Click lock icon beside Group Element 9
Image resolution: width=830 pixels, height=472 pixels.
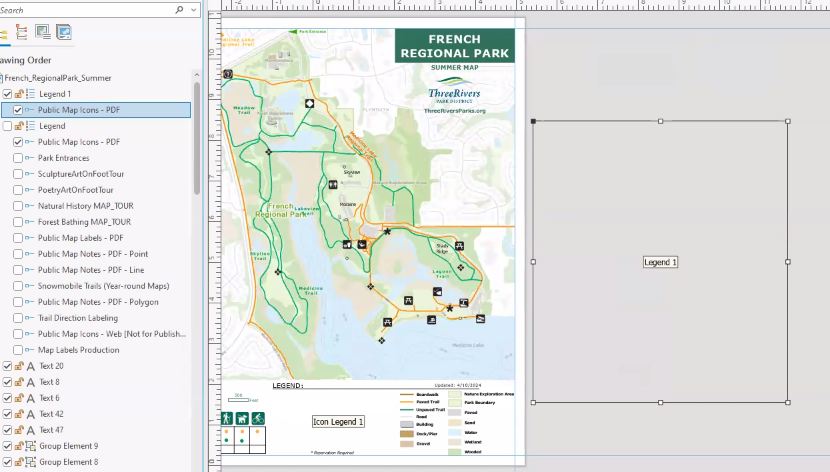(x=19, y=446)
